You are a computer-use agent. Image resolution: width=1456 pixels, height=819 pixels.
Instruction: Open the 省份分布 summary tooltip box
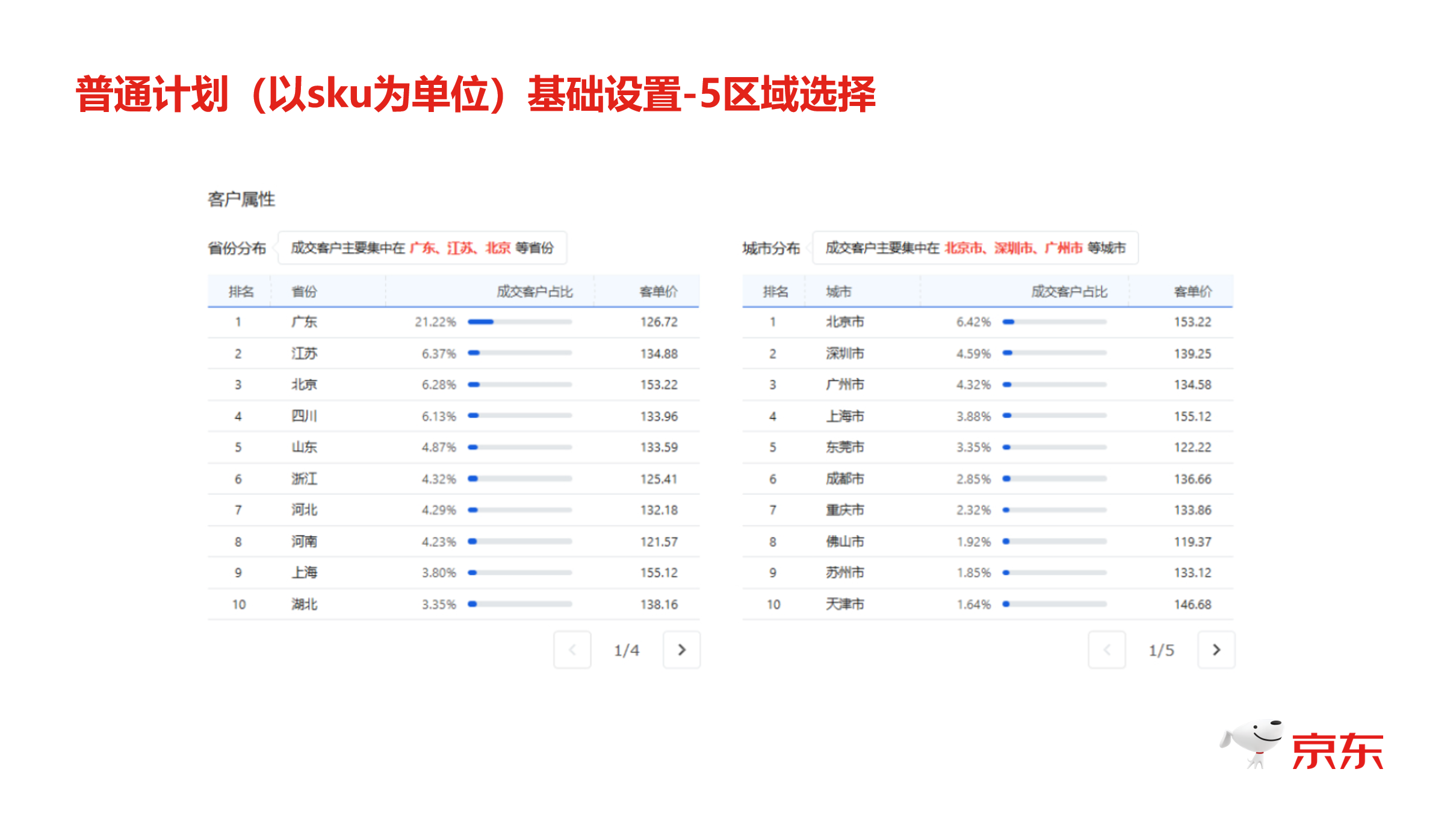point(423,248)
